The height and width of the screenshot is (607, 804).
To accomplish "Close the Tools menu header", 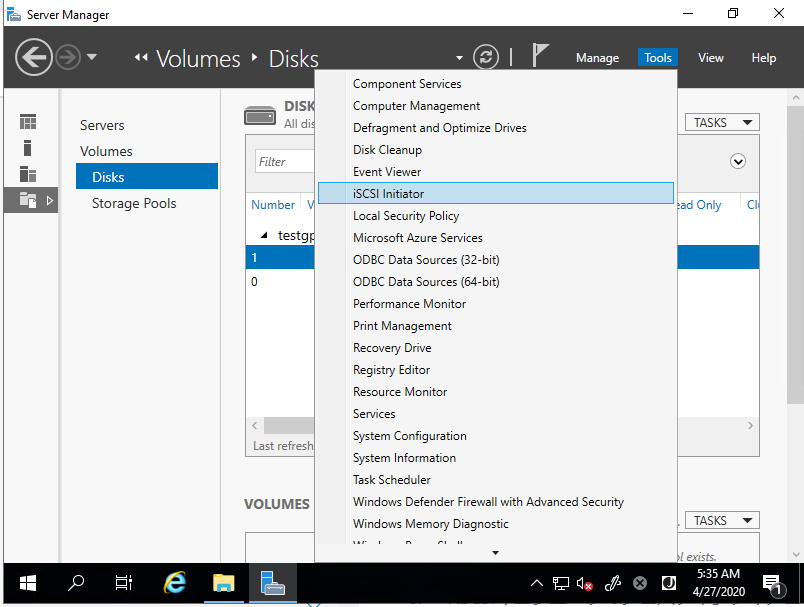I will [658, 58].
